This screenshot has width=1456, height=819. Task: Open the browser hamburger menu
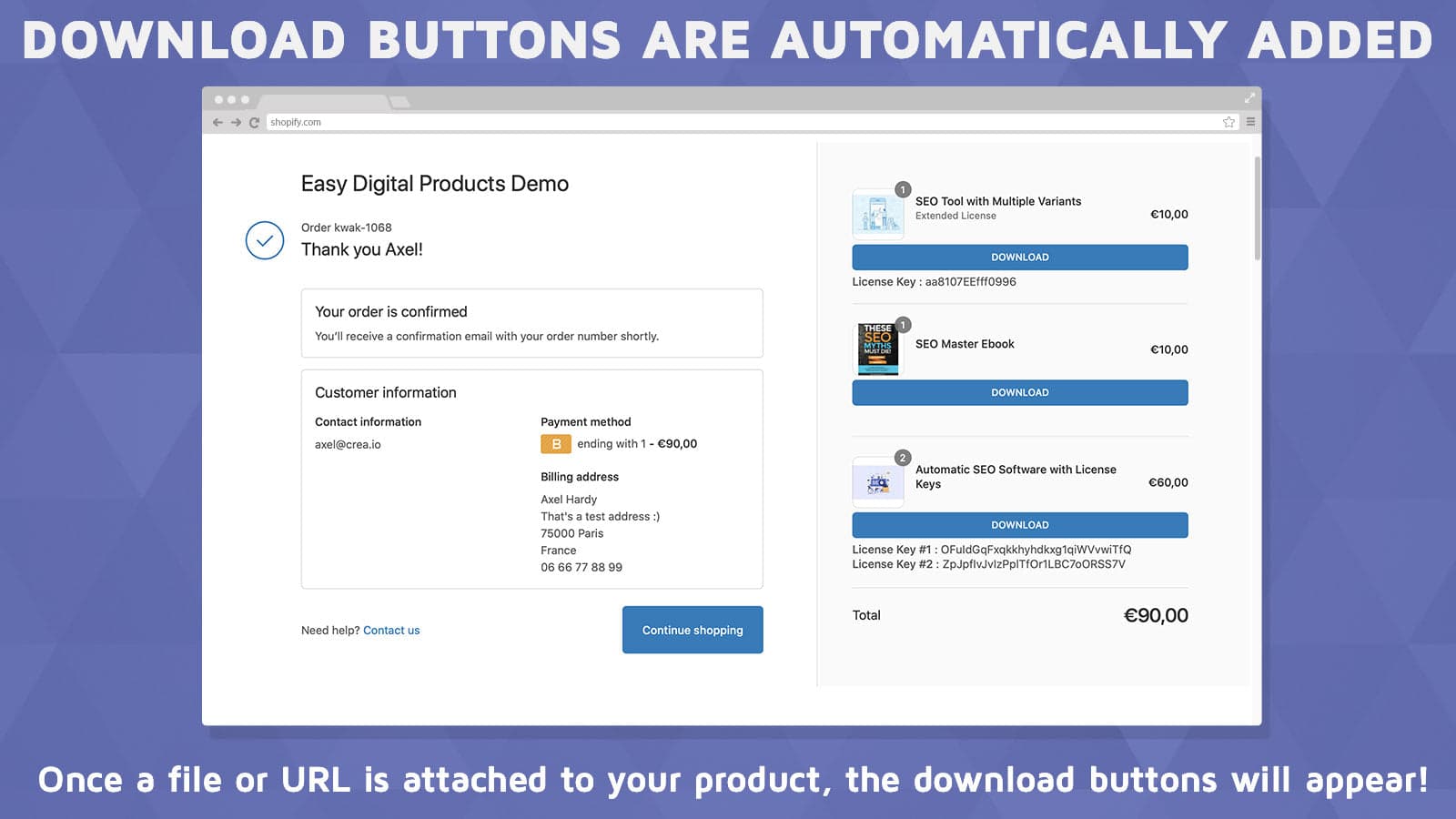pyautogui.click(x=1250, y=121)
